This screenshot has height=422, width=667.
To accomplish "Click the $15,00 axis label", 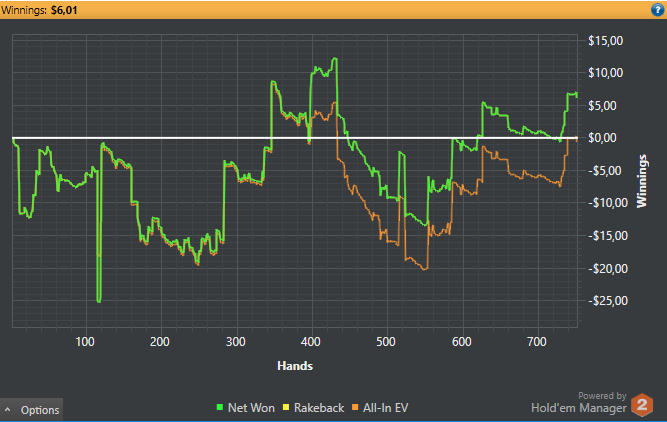I will point(605,41).
